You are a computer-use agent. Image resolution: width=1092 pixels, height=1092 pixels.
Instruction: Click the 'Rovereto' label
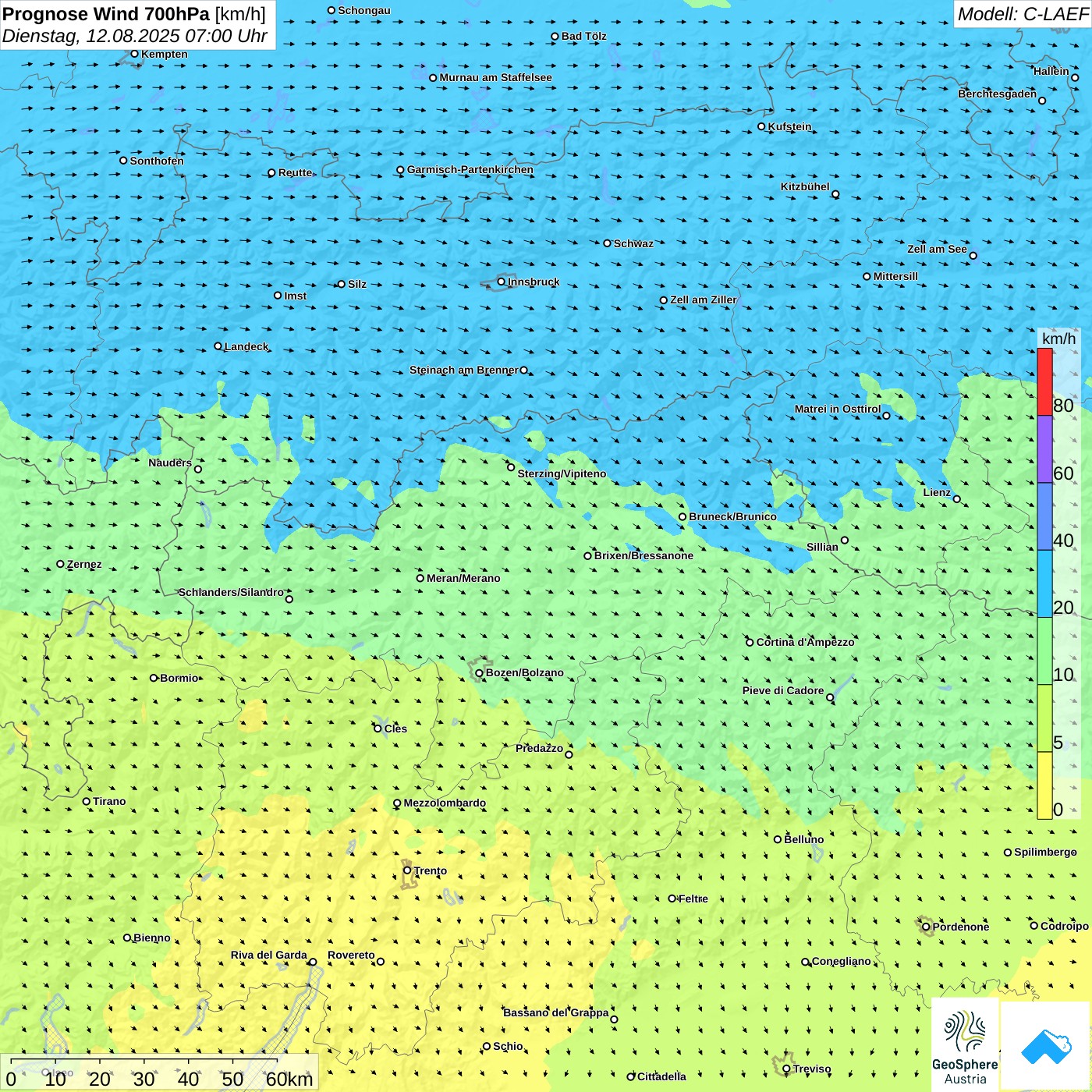click(x=351, y=955)
